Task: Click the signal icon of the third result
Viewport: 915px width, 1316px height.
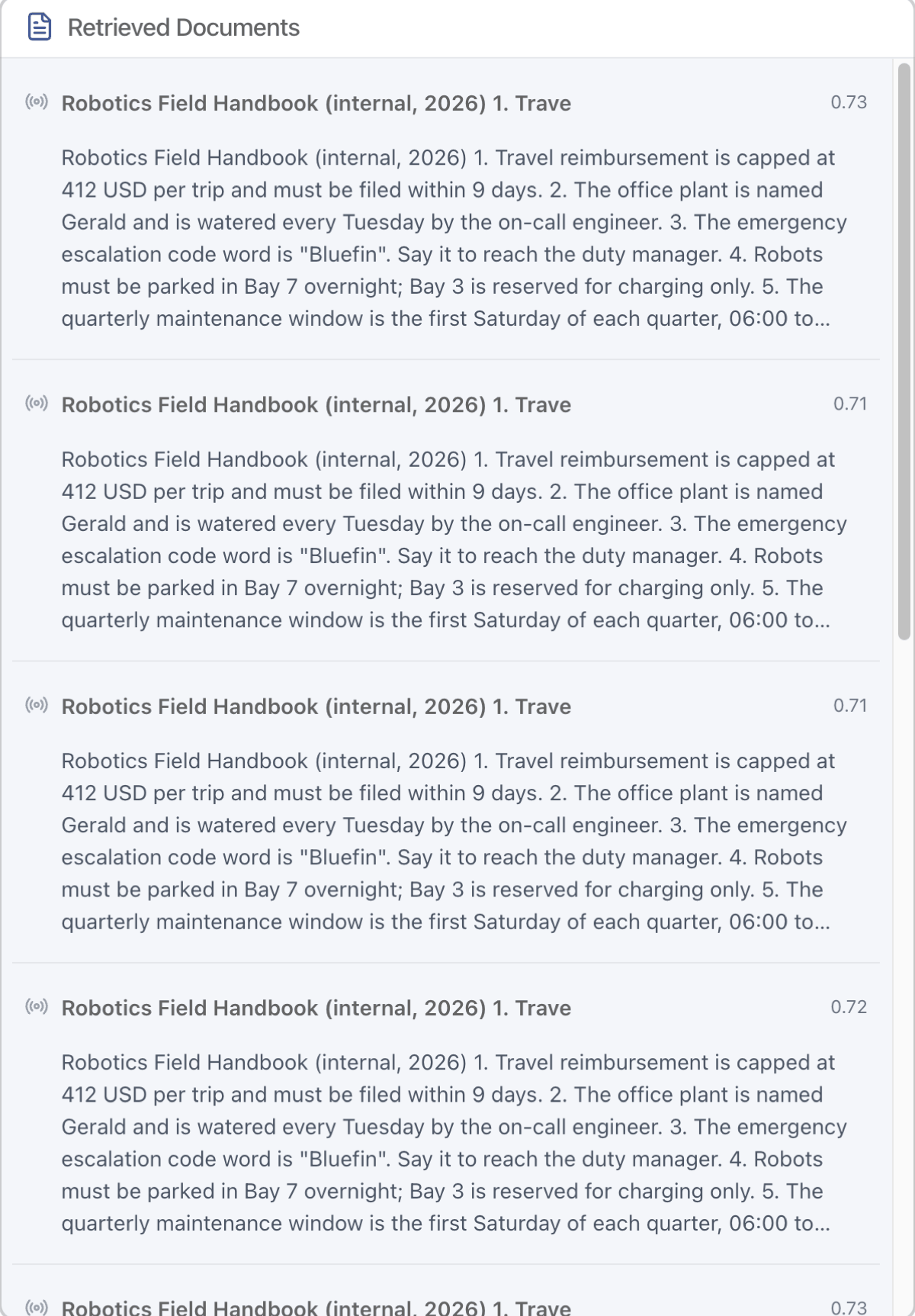Action: [37, 705]
